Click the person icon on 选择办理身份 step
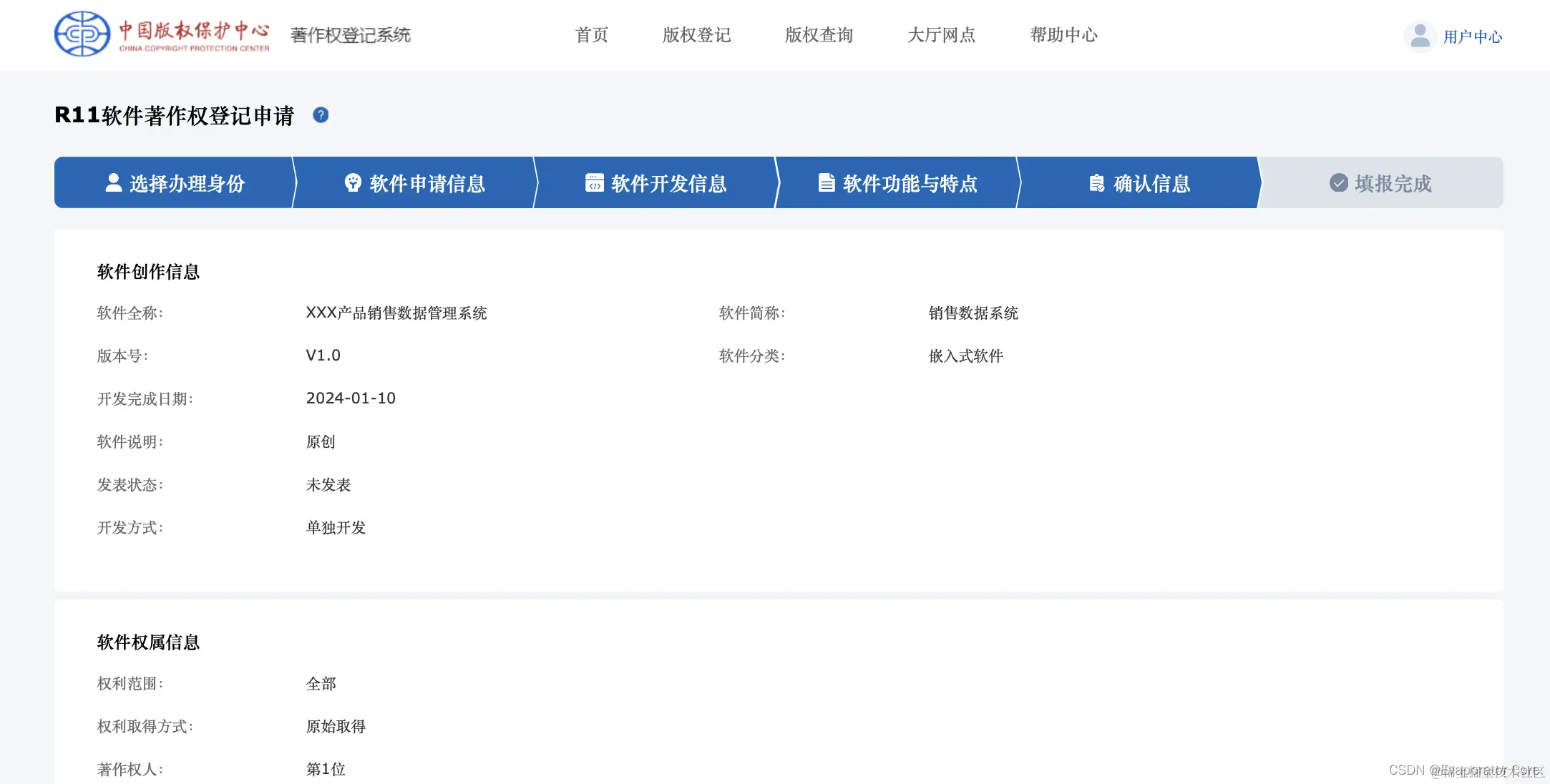The width and height of the screenshot is (1550, 784). point(113,182)
